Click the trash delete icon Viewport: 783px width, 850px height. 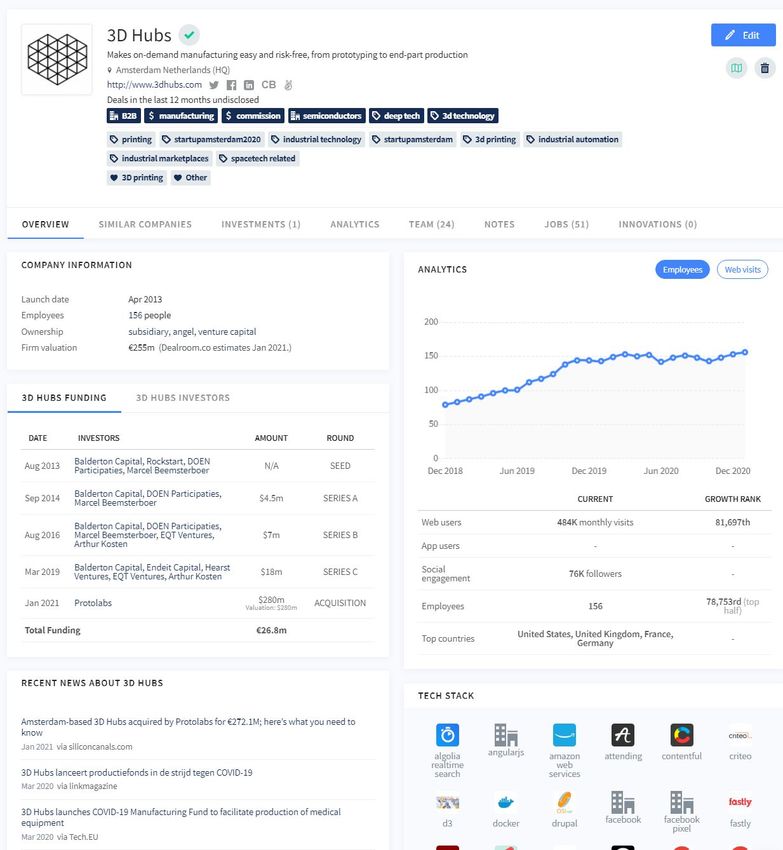click(765, 68)
